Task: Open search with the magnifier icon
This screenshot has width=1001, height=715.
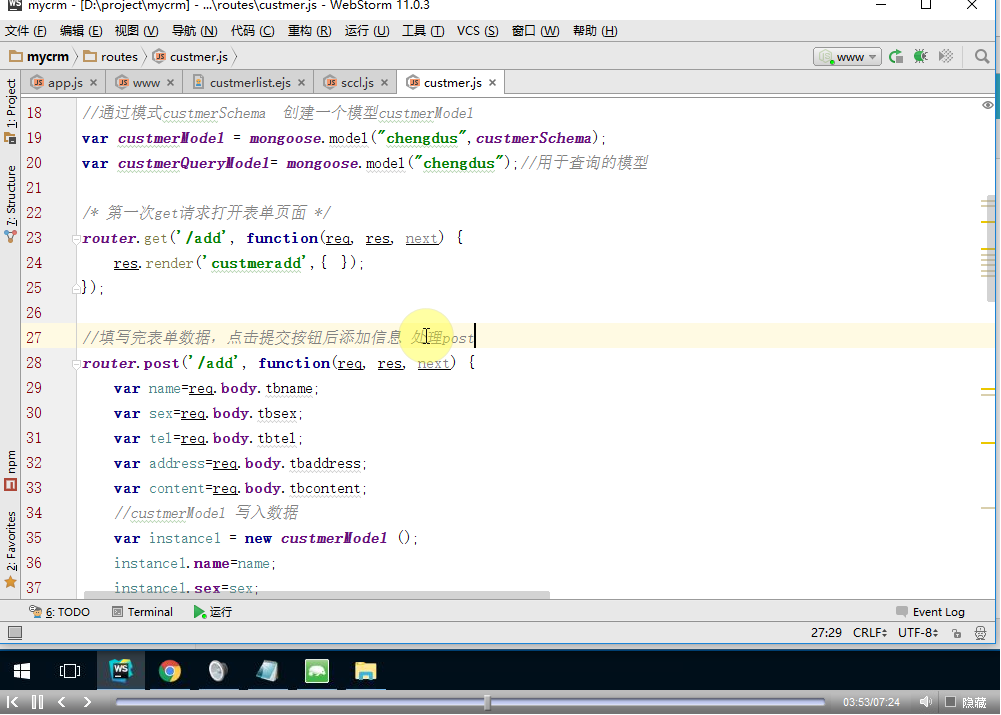Action: pyautogui.click(x=981, y=57)
